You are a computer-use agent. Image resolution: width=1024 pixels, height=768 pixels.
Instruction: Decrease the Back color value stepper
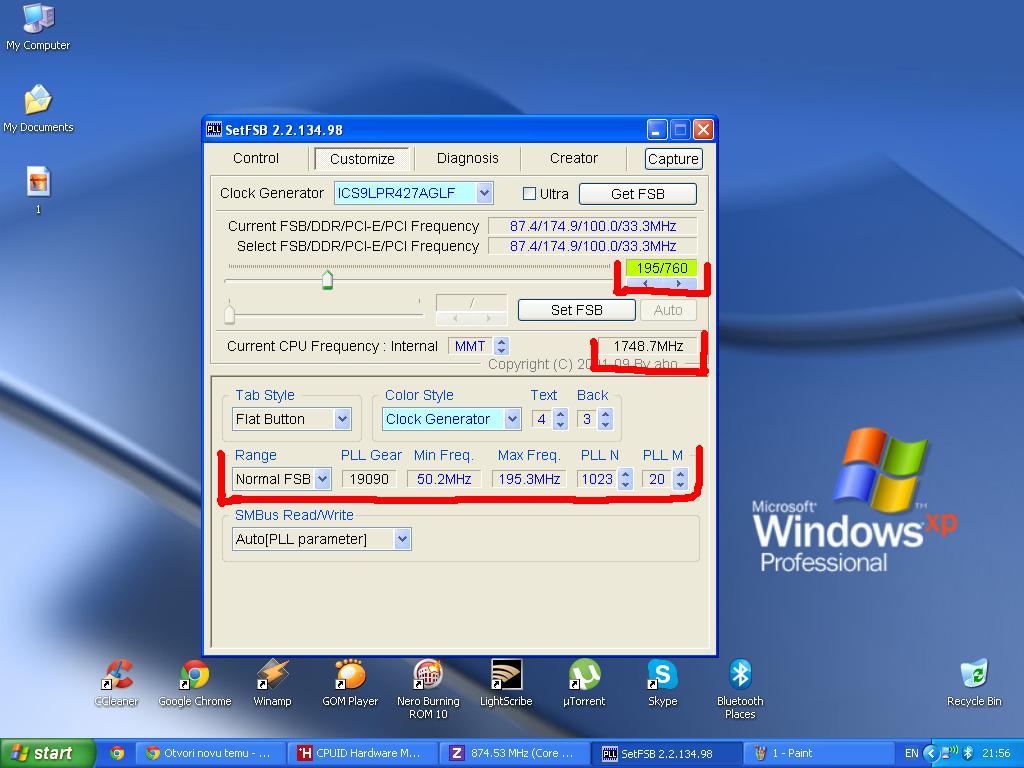coord(605,424)
